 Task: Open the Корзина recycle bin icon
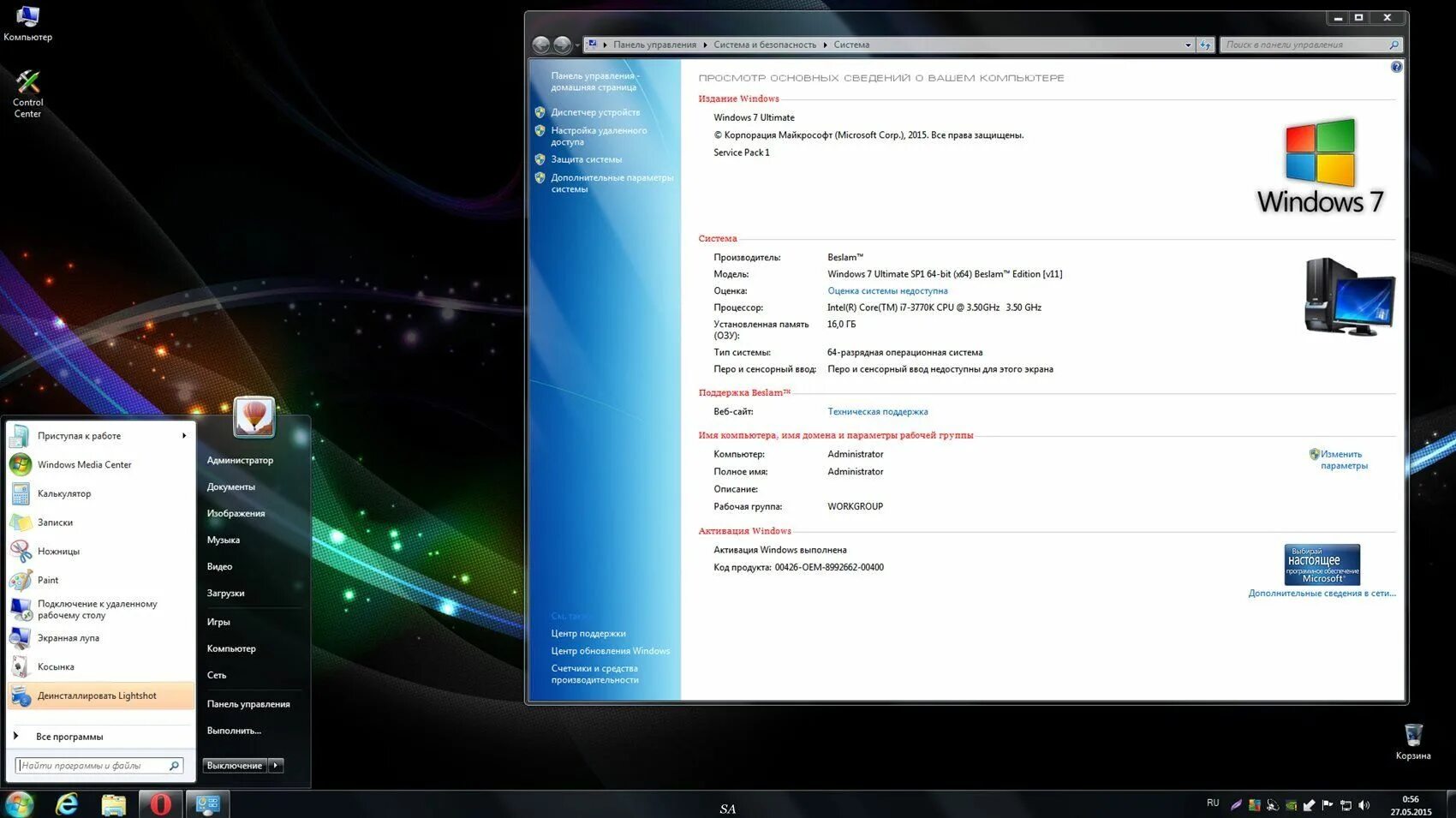(1412, 742)
